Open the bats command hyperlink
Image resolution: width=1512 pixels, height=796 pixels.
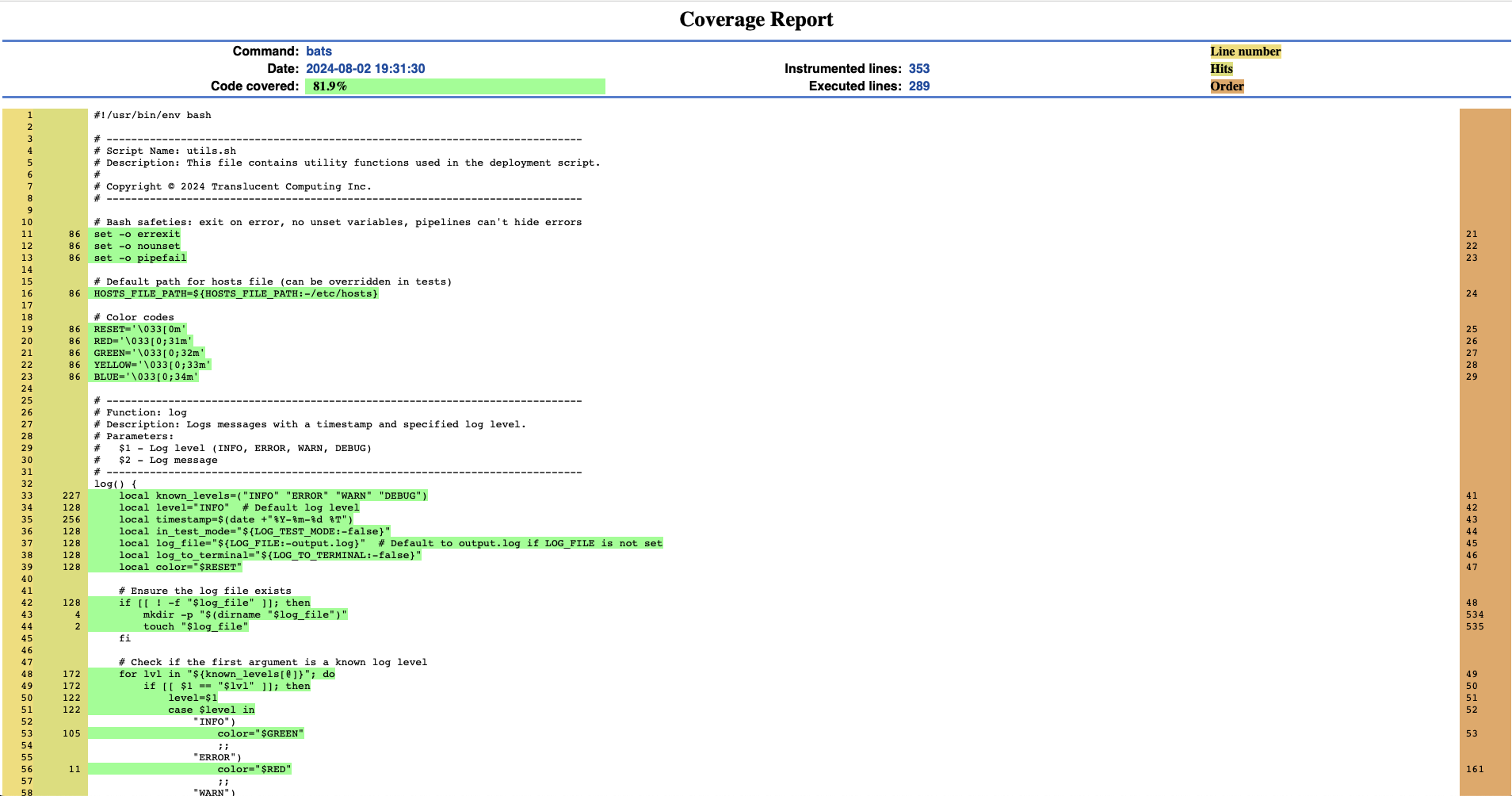tap(319, 51)
